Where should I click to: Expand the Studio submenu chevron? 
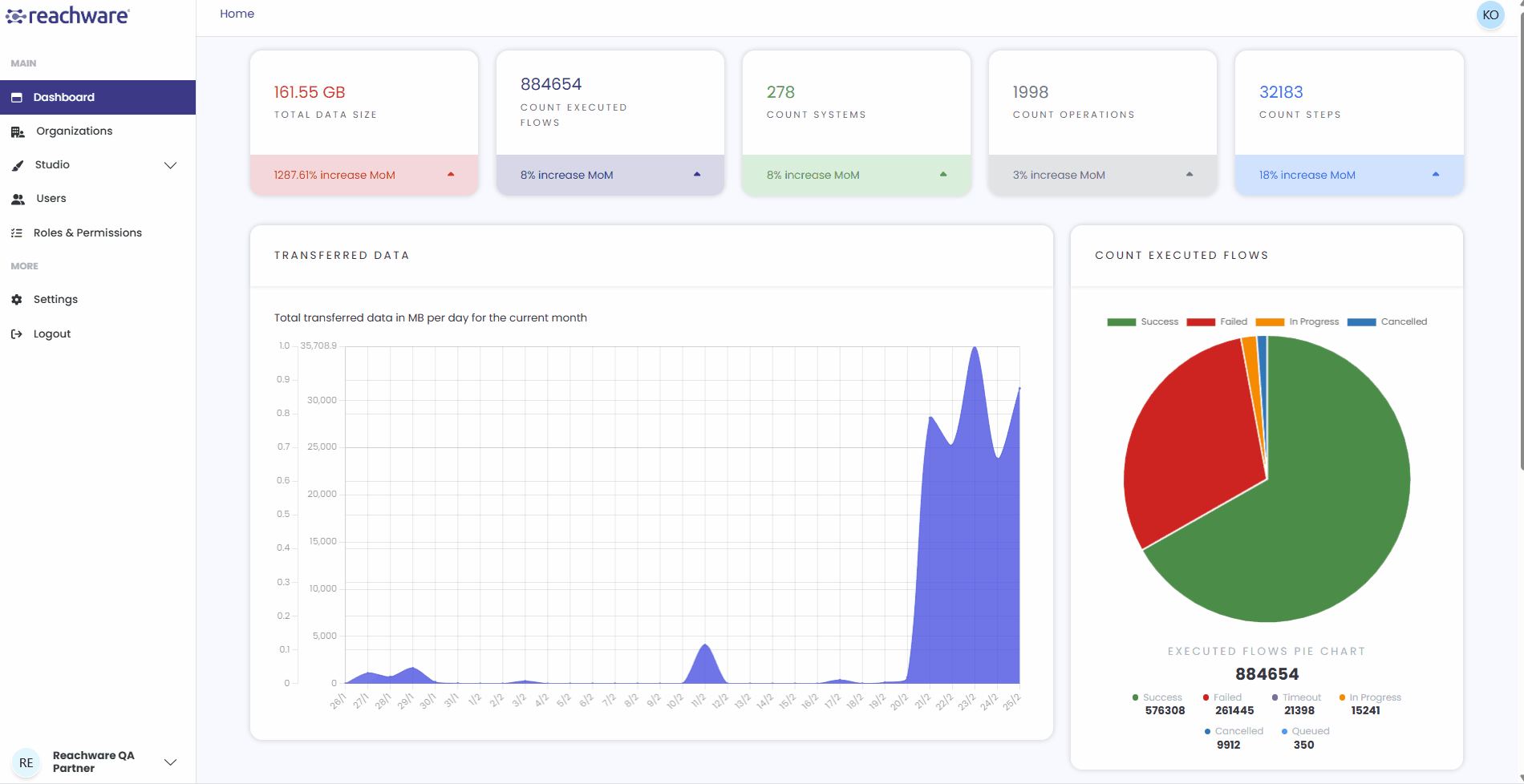[x=170, y=165]
